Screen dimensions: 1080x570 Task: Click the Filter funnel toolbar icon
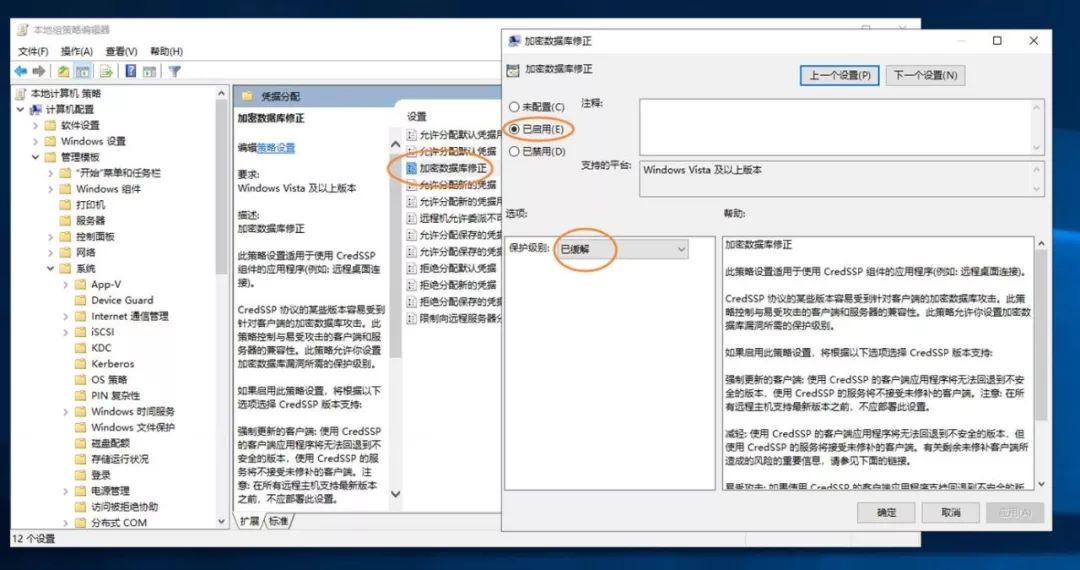(x=174, y=71)
